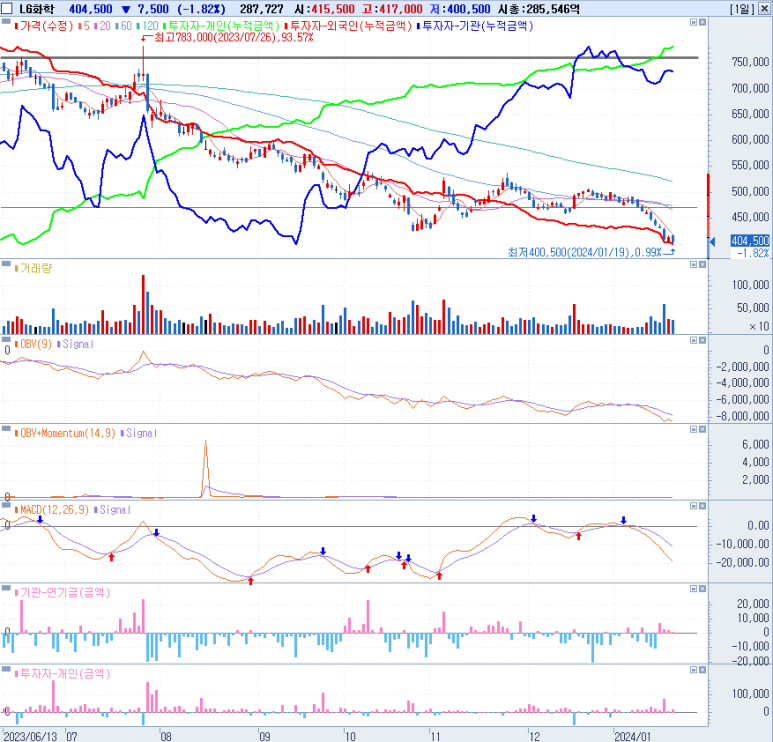
Task: Click the MACD panel's top-left handle icon
Action: click(x=6, y=505)
